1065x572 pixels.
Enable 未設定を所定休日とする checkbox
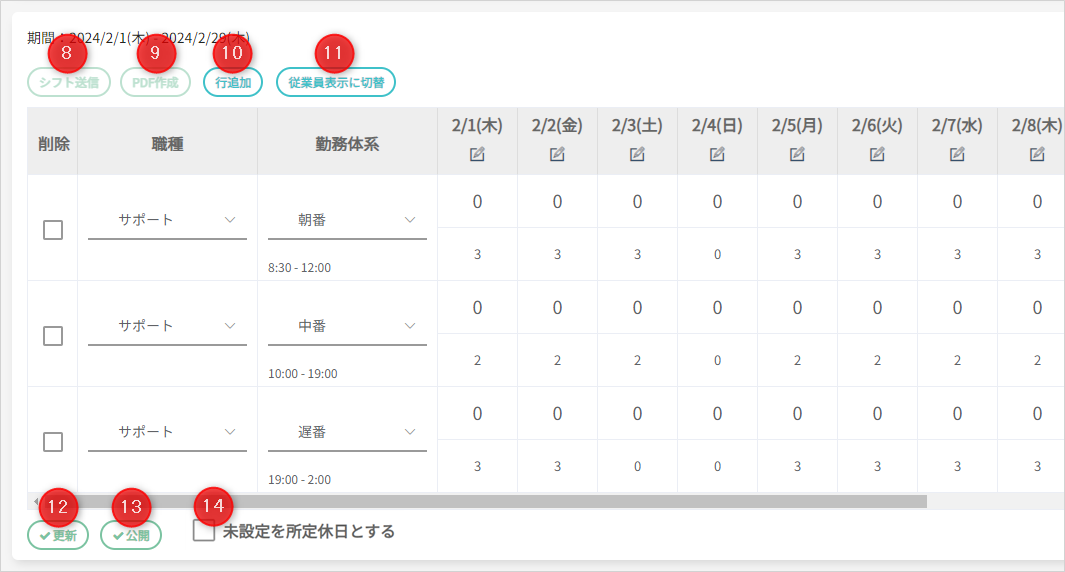pyautogui.click(x=204, y=531)
